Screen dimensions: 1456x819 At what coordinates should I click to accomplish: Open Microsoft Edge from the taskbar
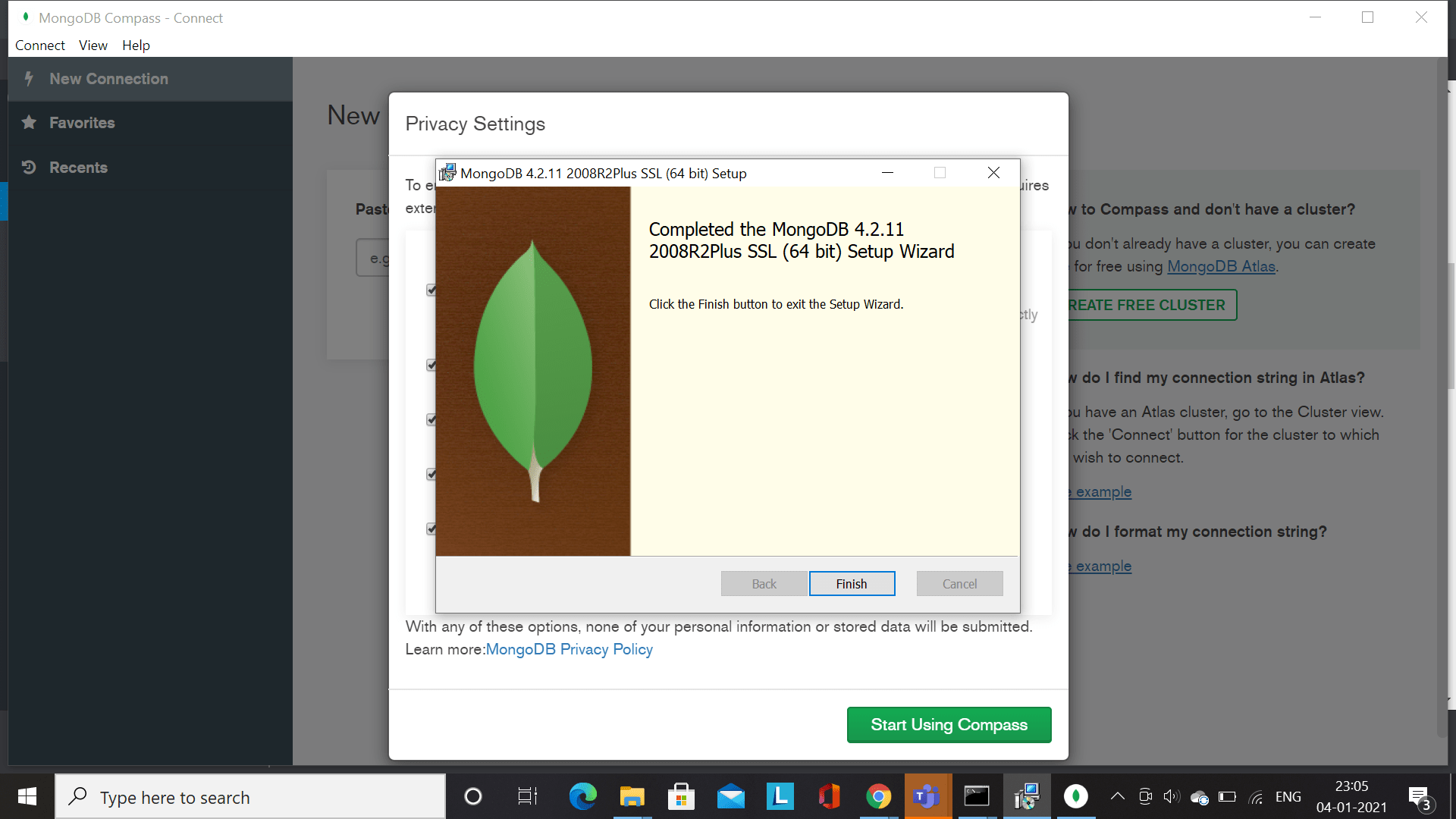[582, 796]
